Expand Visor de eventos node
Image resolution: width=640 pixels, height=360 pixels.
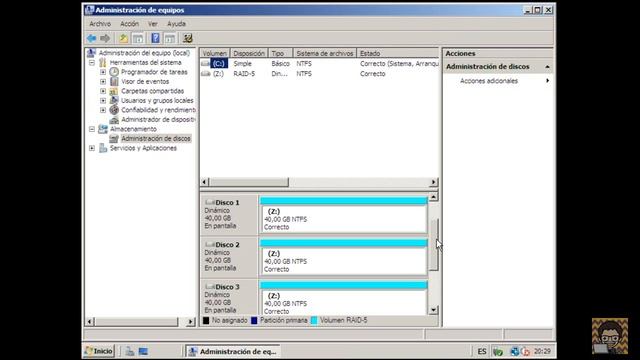click(103, 81)
